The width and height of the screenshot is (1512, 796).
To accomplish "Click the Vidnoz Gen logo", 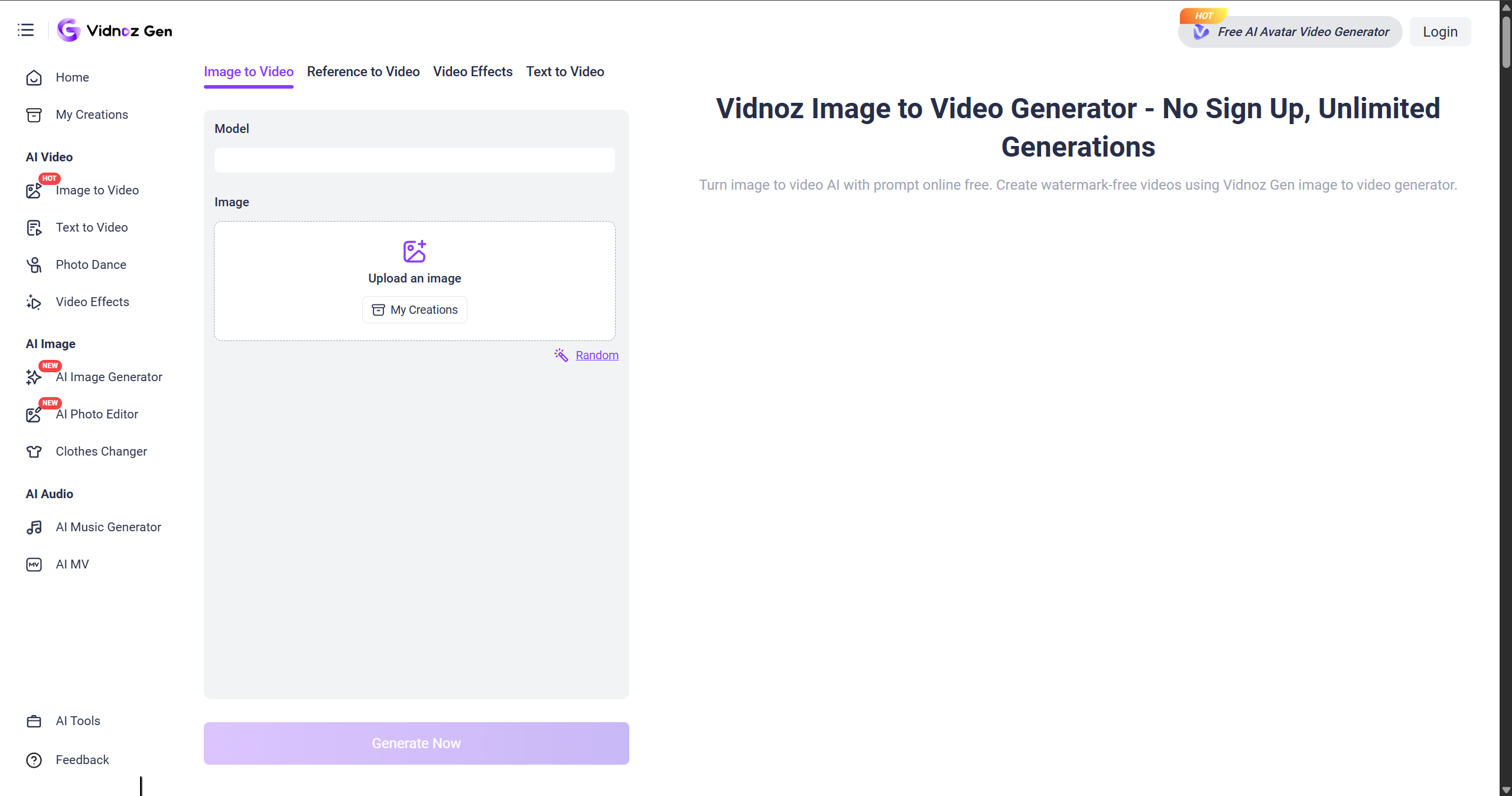I will point(115,30).
